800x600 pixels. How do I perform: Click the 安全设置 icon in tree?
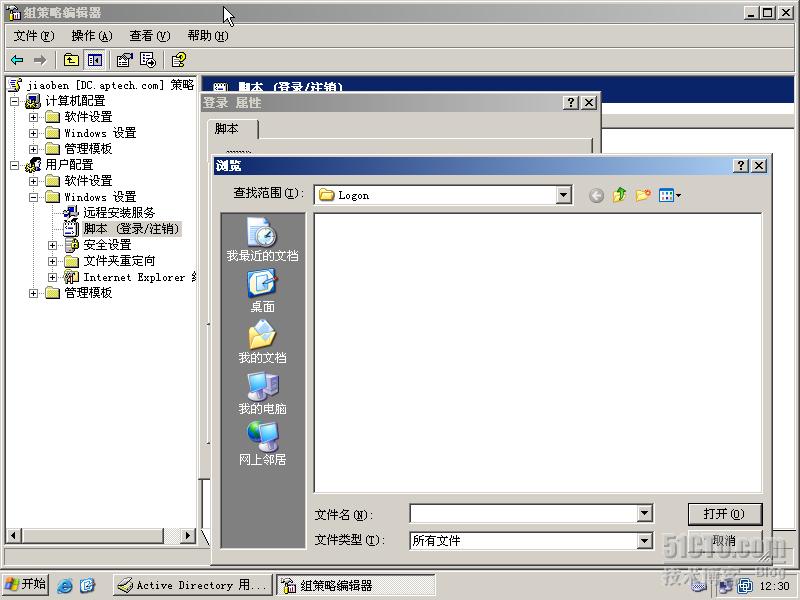click(71, 245)
